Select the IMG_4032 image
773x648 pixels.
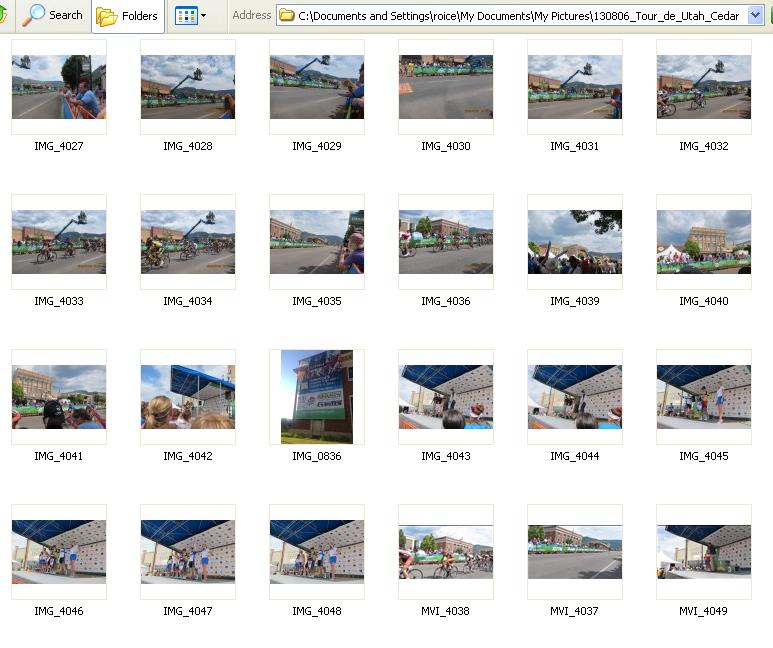coord(704,87)
